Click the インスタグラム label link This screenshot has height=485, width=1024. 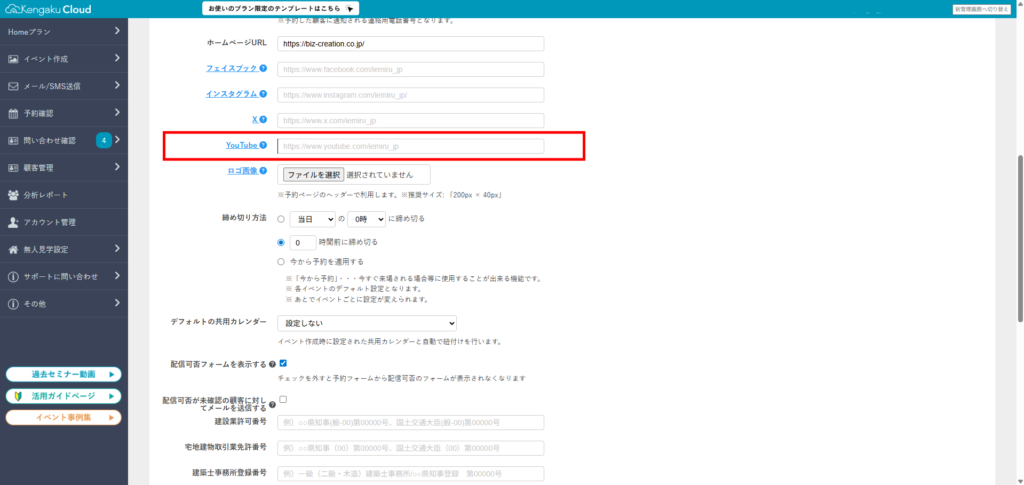click(x=232, y=94)
